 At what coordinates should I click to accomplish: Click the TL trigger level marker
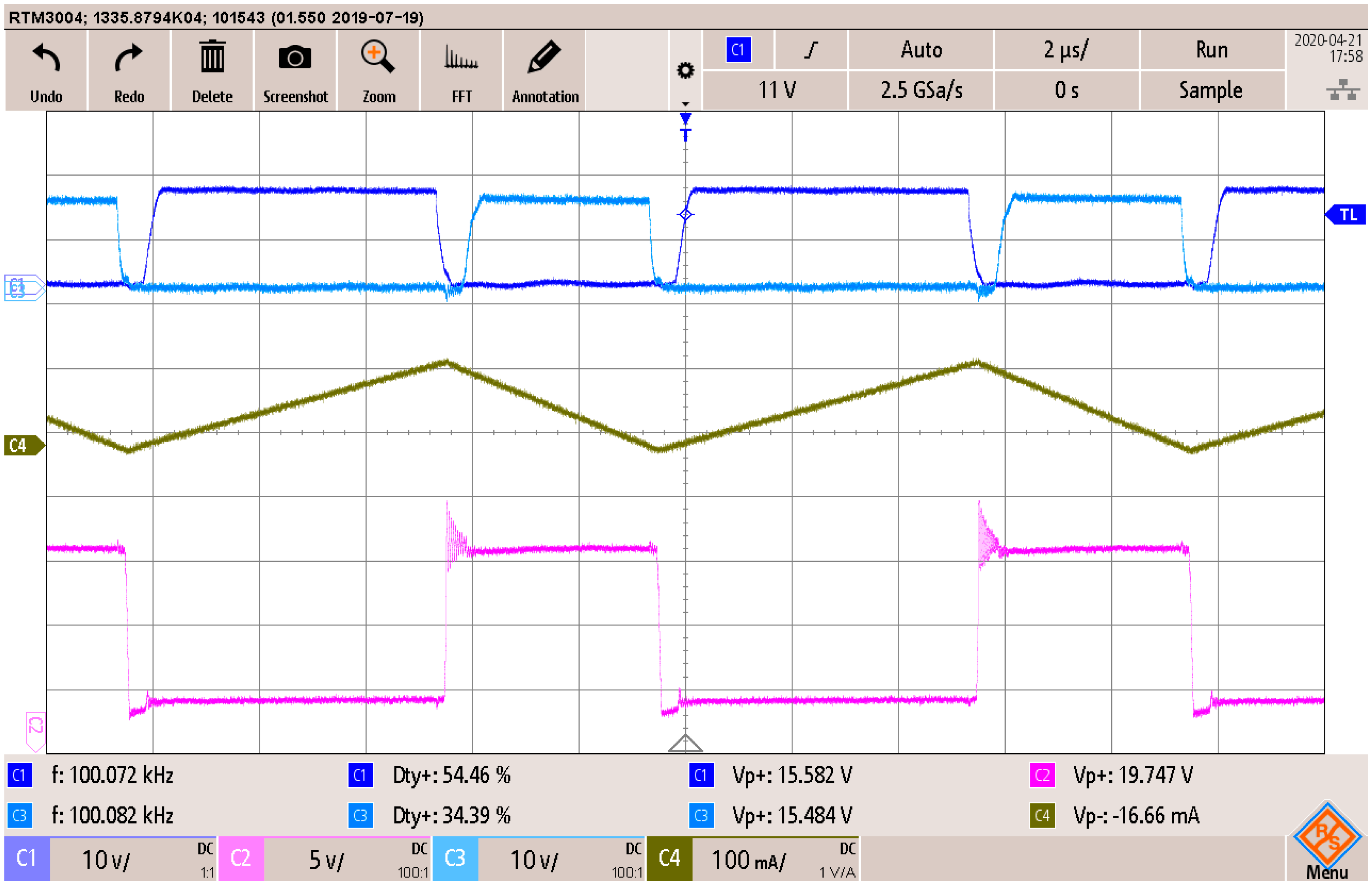pyautogui.click(x=1347, y=215)
